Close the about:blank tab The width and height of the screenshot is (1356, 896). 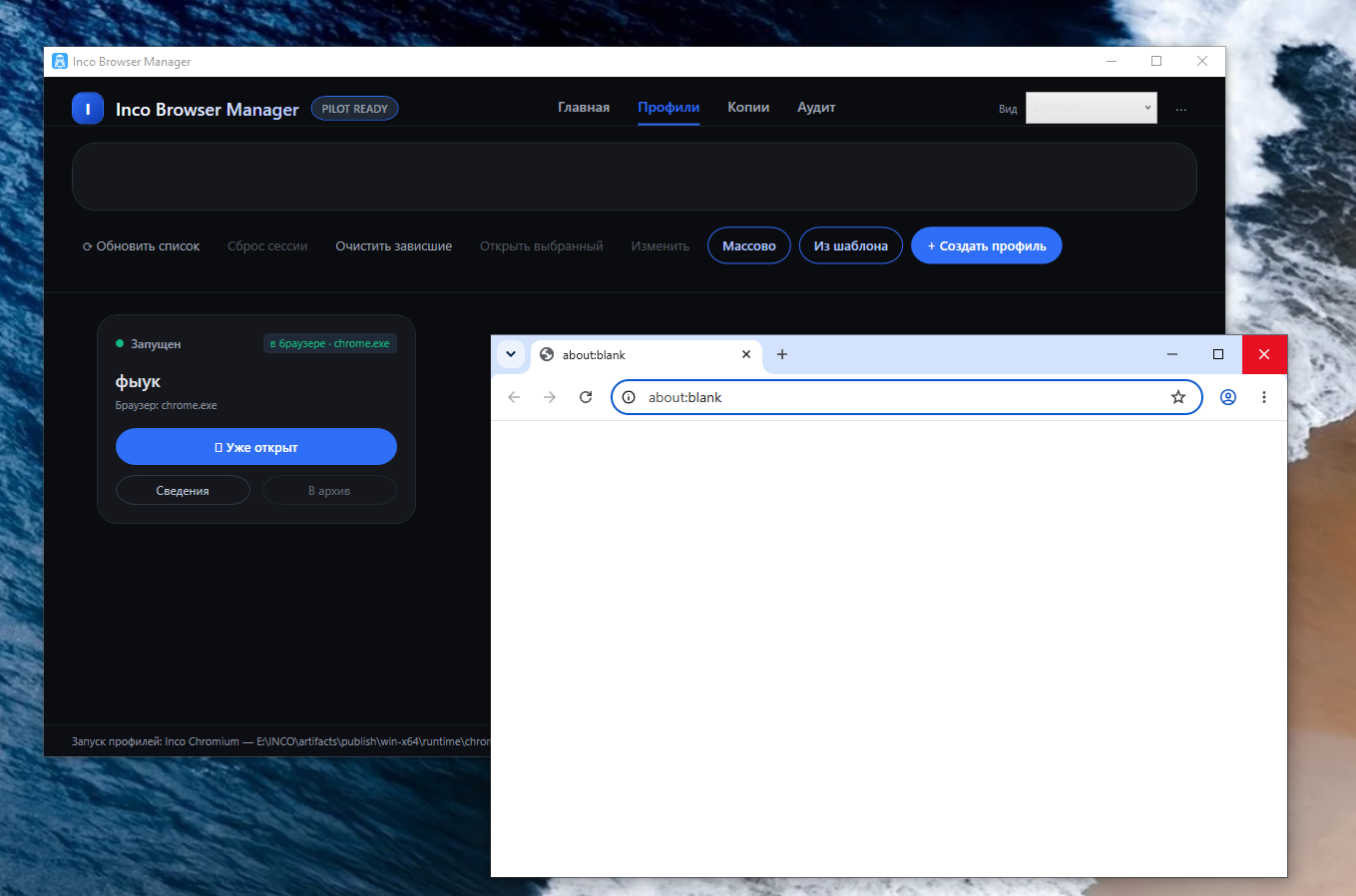[746, 354]
